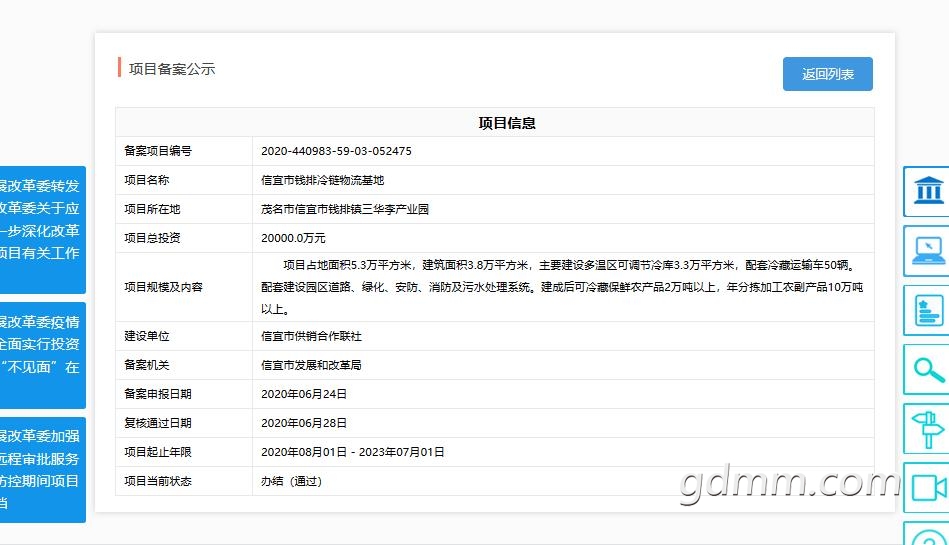Select location text 茂名市信宜市钱排镇三华李产业园
Screen dimensions: 949x545
pos(345,210)
